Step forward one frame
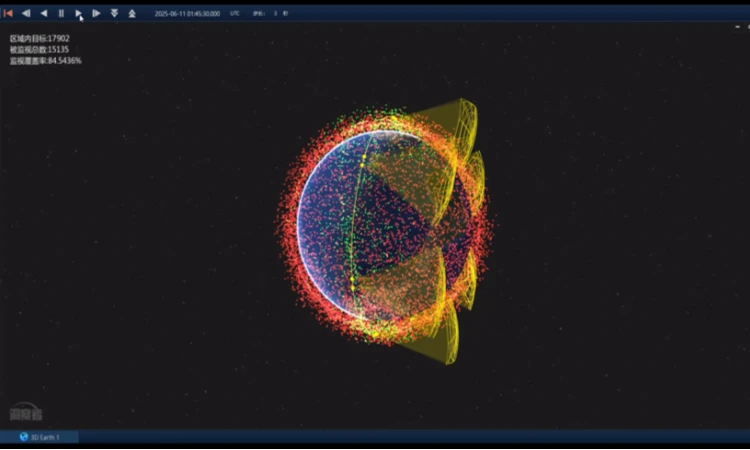The width and height of the screenshot is (750, 450). click(96, 13)
